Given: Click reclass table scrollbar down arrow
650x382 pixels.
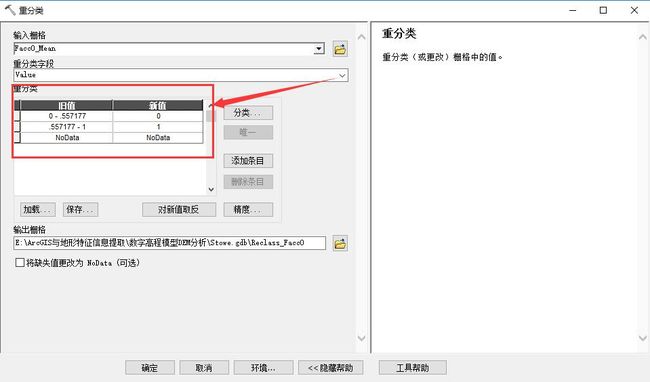Looking at the screenshot, I should point(211,189).
